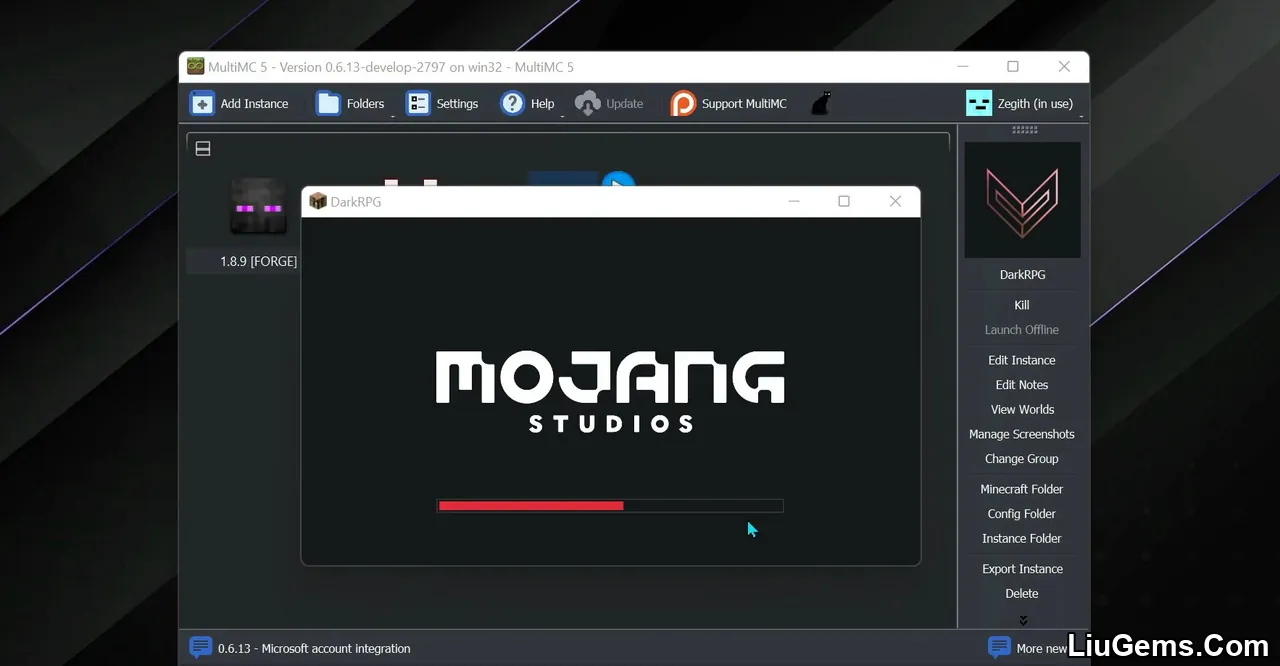Open the Folders toolbar menu
1280x666 pixels.
click(351, 103)
